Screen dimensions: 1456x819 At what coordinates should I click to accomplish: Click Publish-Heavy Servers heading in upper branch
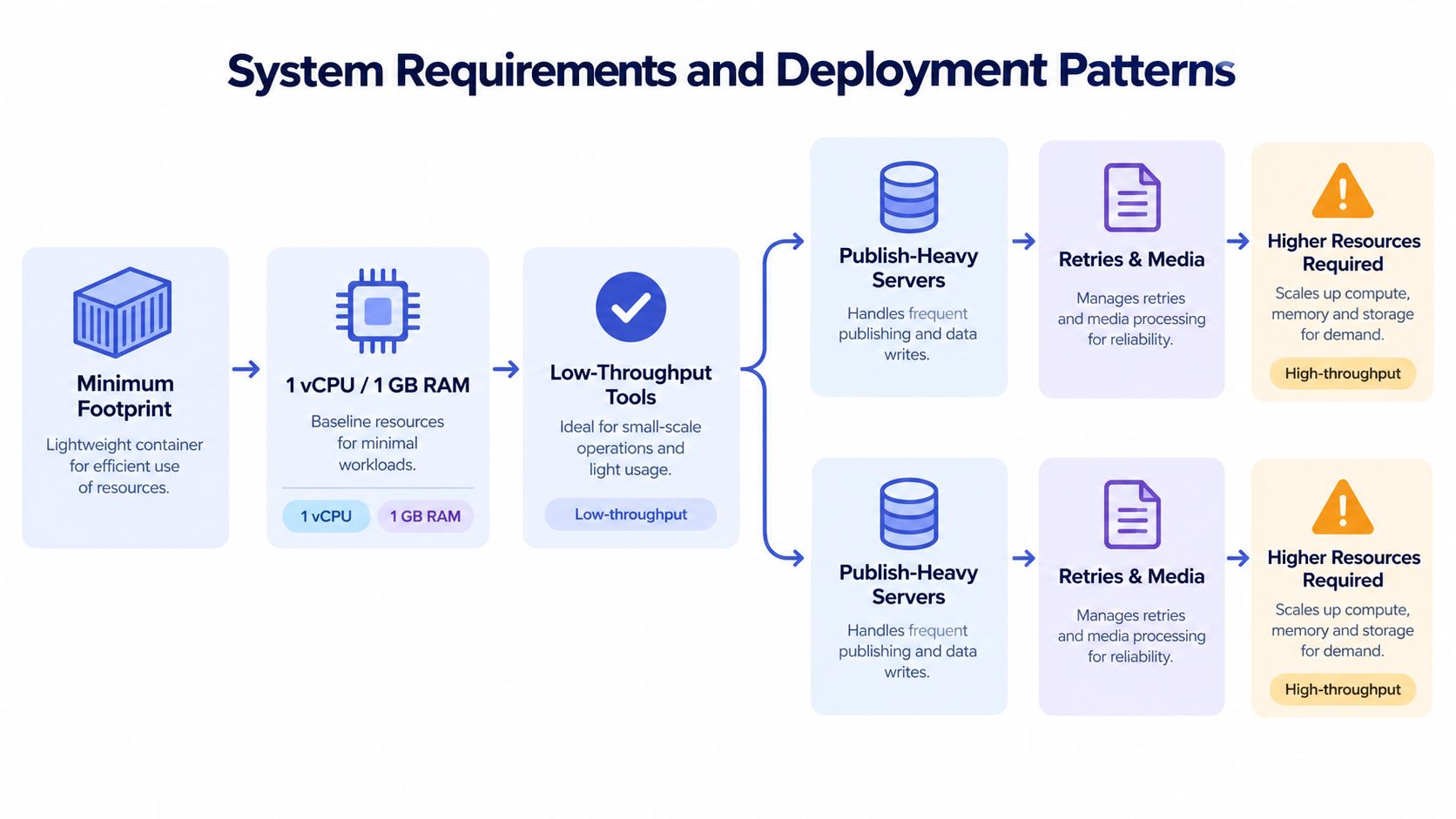click(908, 268)
